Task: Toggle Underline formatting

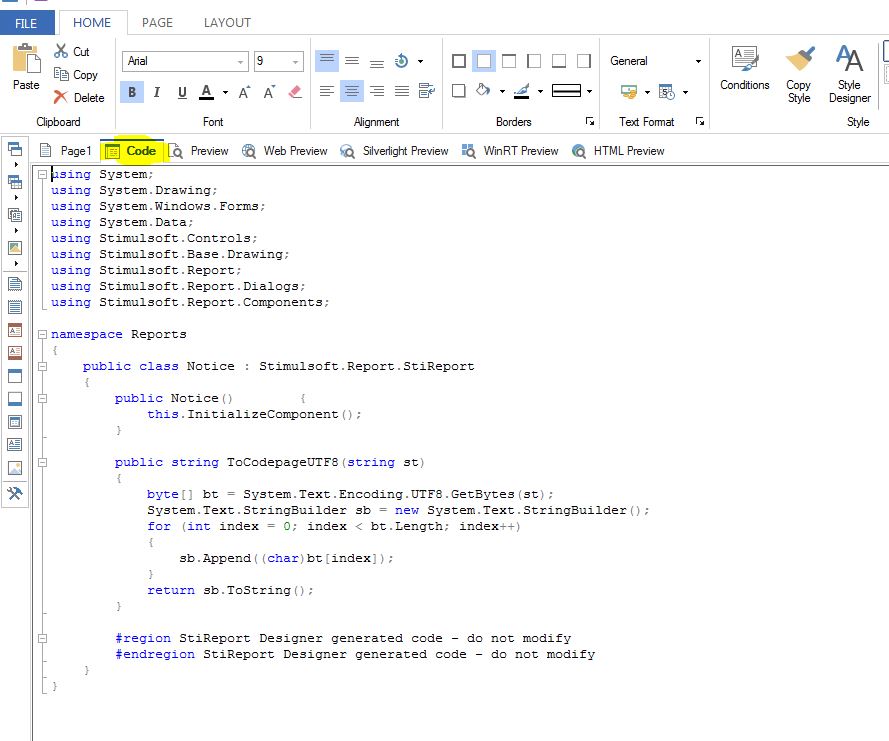Action: pos(182,92)
